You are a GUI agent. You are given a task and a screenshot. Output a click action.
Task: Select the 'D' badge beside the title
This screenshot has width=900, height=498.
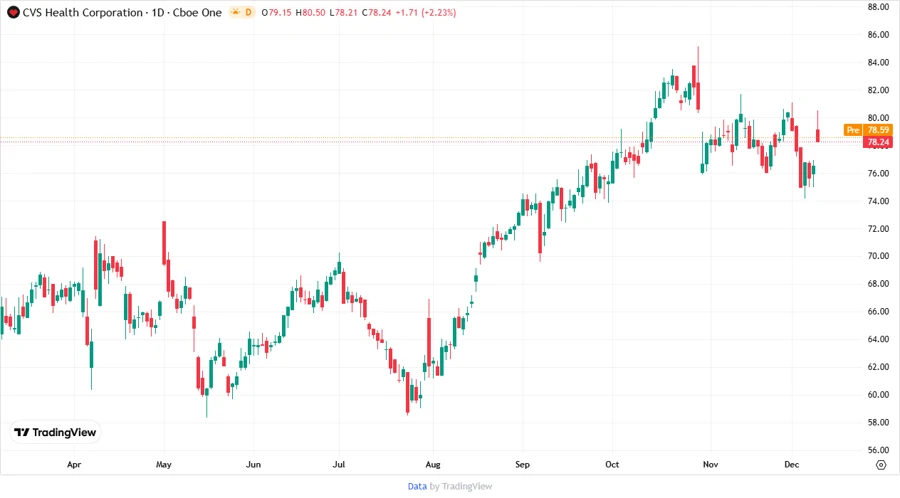pyautogui.click(x=249, y=12)
